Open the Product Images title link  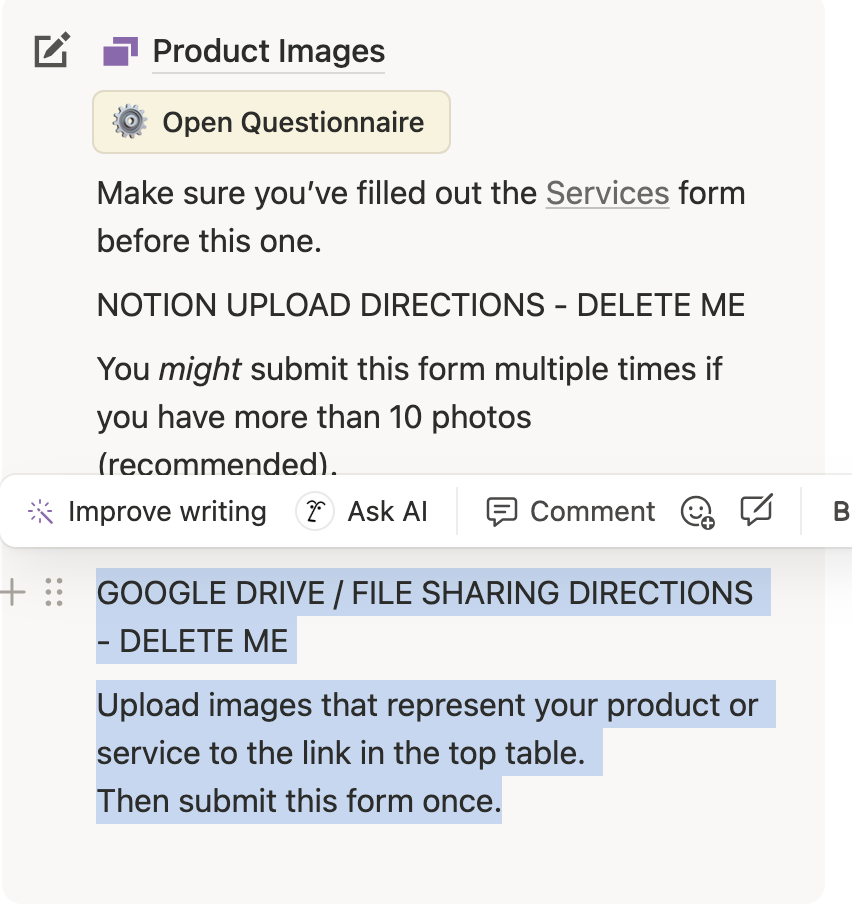(268, 51)
